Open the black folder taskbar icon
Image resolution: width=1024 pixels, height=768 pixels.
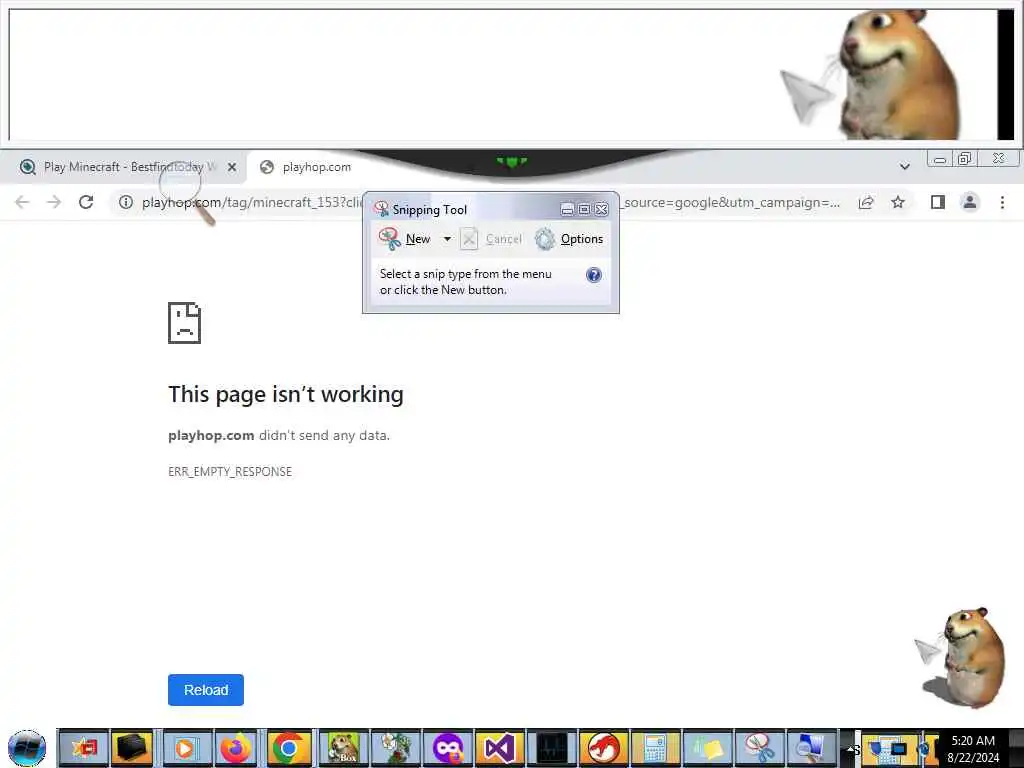point(133,748)
